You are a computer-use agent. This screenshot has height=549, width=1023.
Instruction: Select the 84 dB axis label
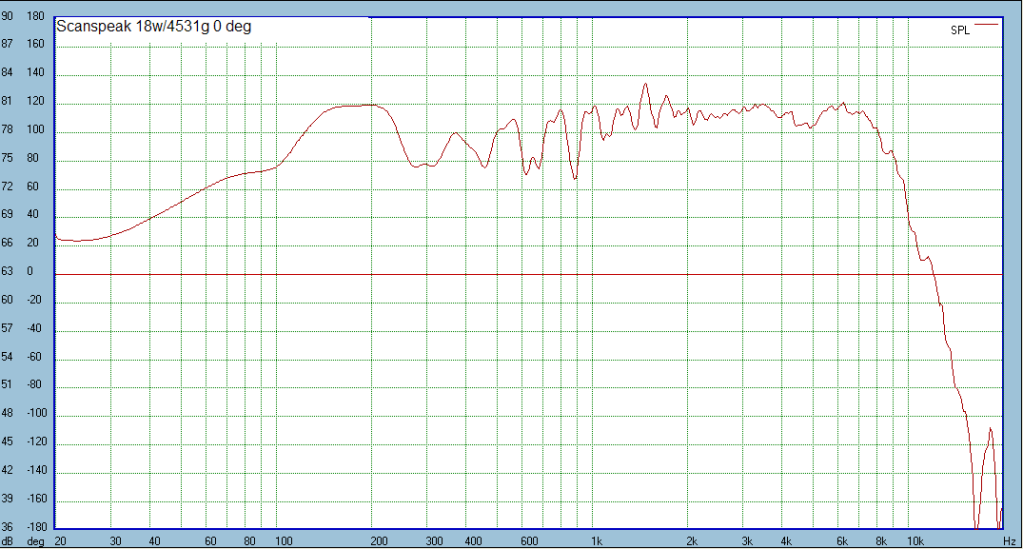(7, 72)
